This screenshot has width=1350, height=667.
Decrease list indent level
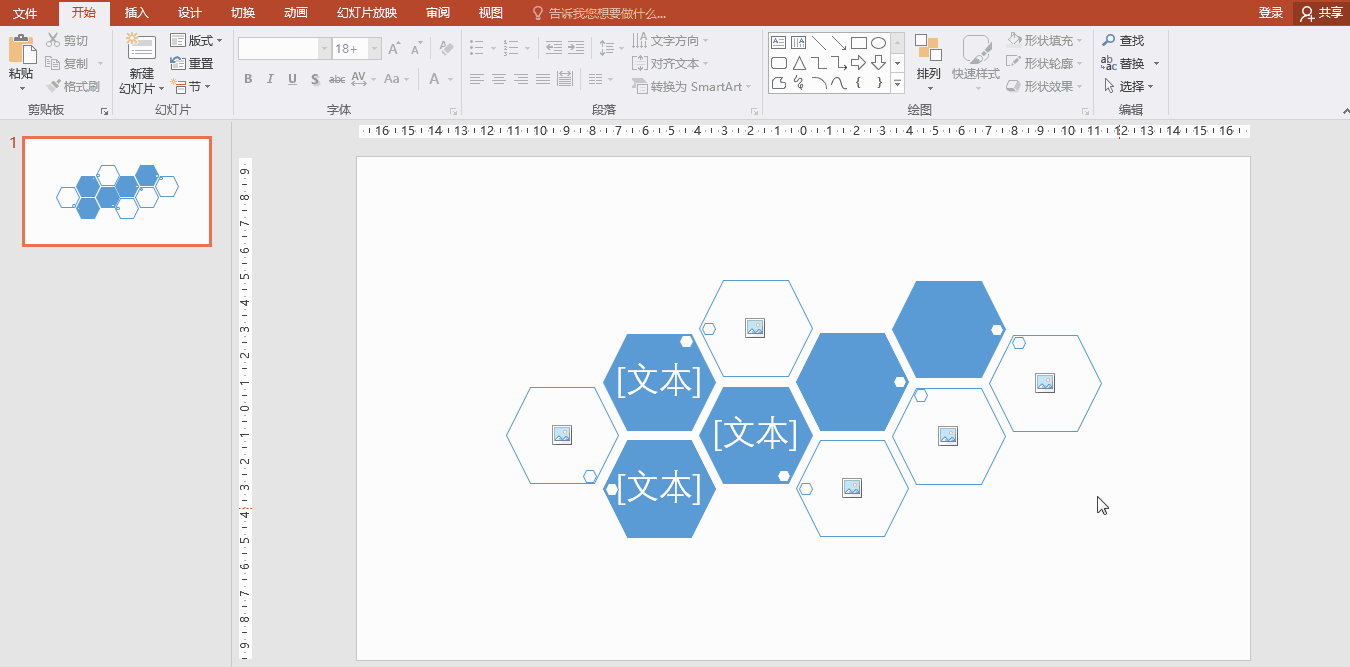[553, 47]
